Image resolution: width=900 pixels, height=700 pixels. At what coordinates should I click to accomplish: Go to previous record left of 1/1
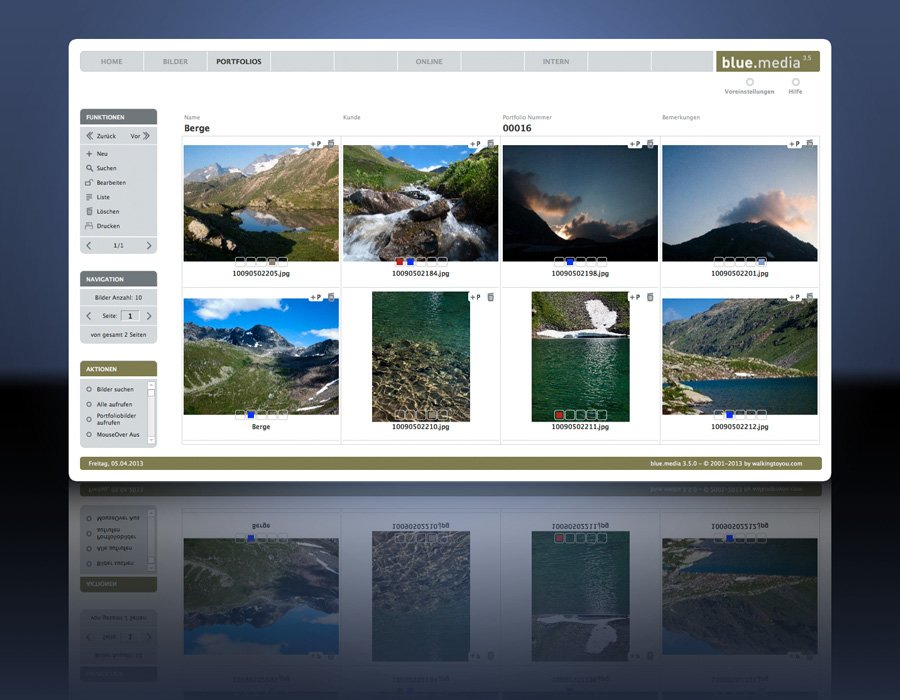click(x=89, y=246)
